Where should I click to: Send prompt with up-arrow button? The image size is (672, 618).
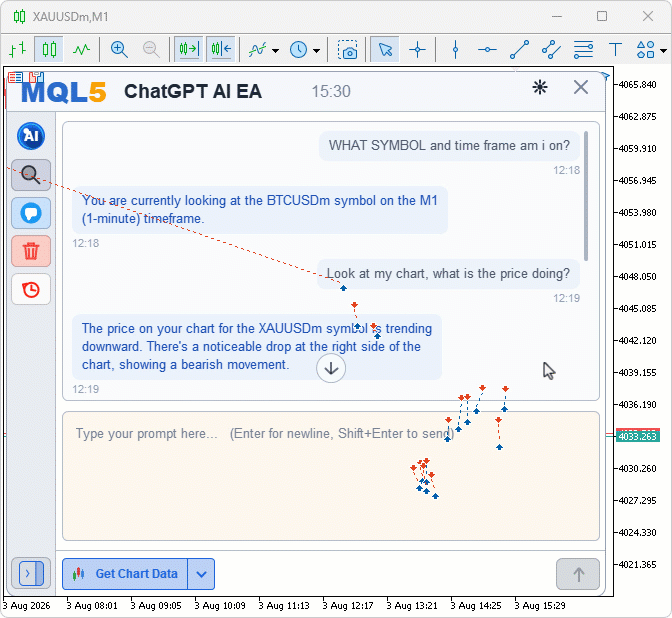point(578,574)
